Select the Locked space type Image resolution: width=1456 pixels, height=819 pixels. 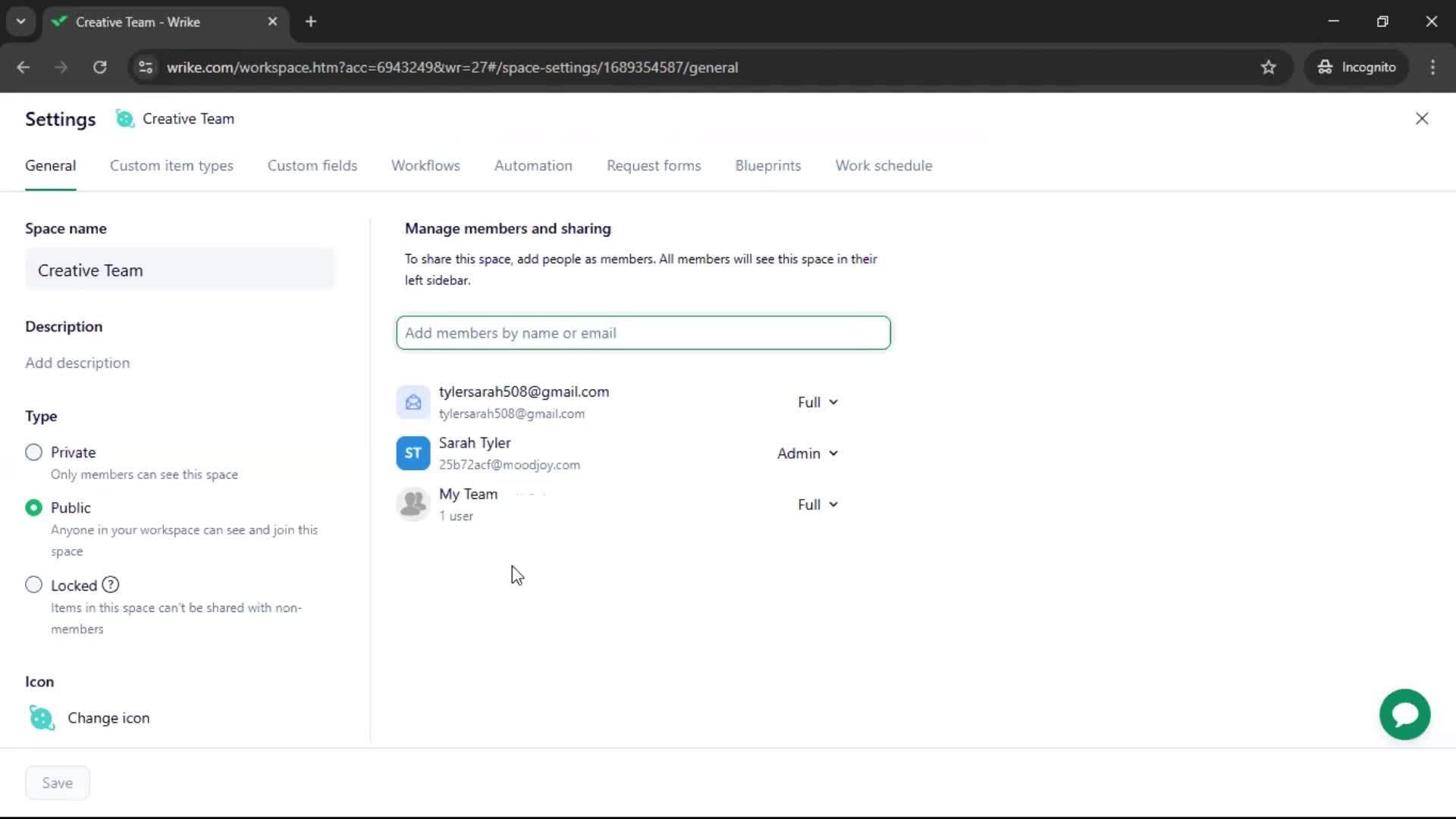(33, 585)
